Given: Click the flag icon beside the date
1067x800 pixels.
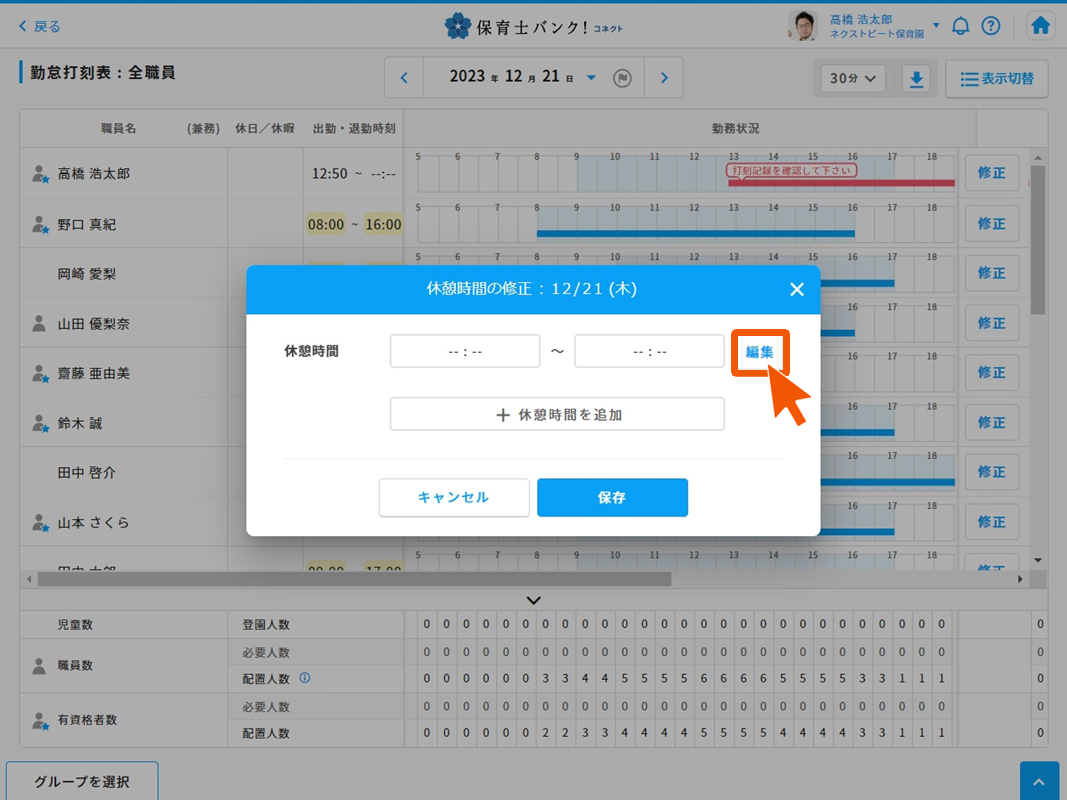Looking at the screenshot, I should coord(622,78).
